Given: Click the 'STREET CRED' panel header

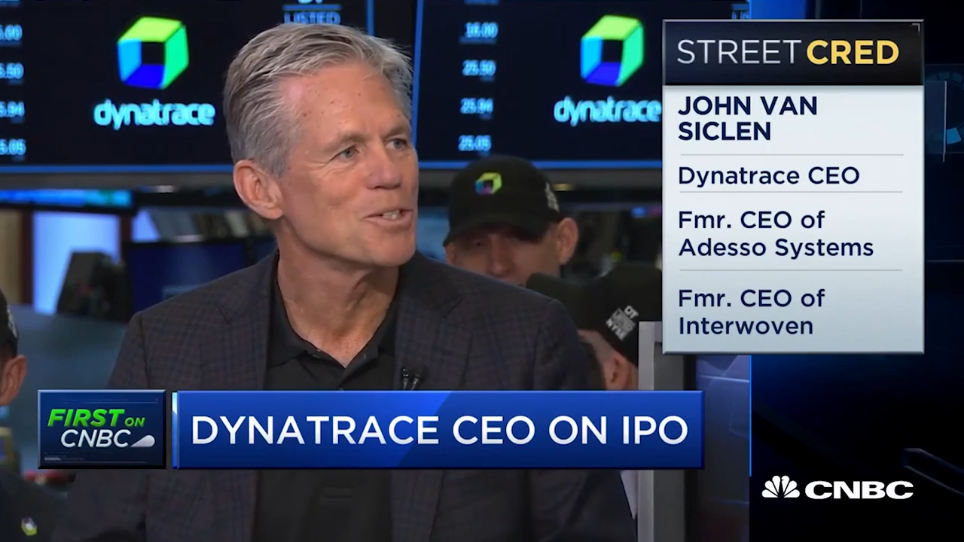Looking at the screenshot, I should [x=792, y=53].
